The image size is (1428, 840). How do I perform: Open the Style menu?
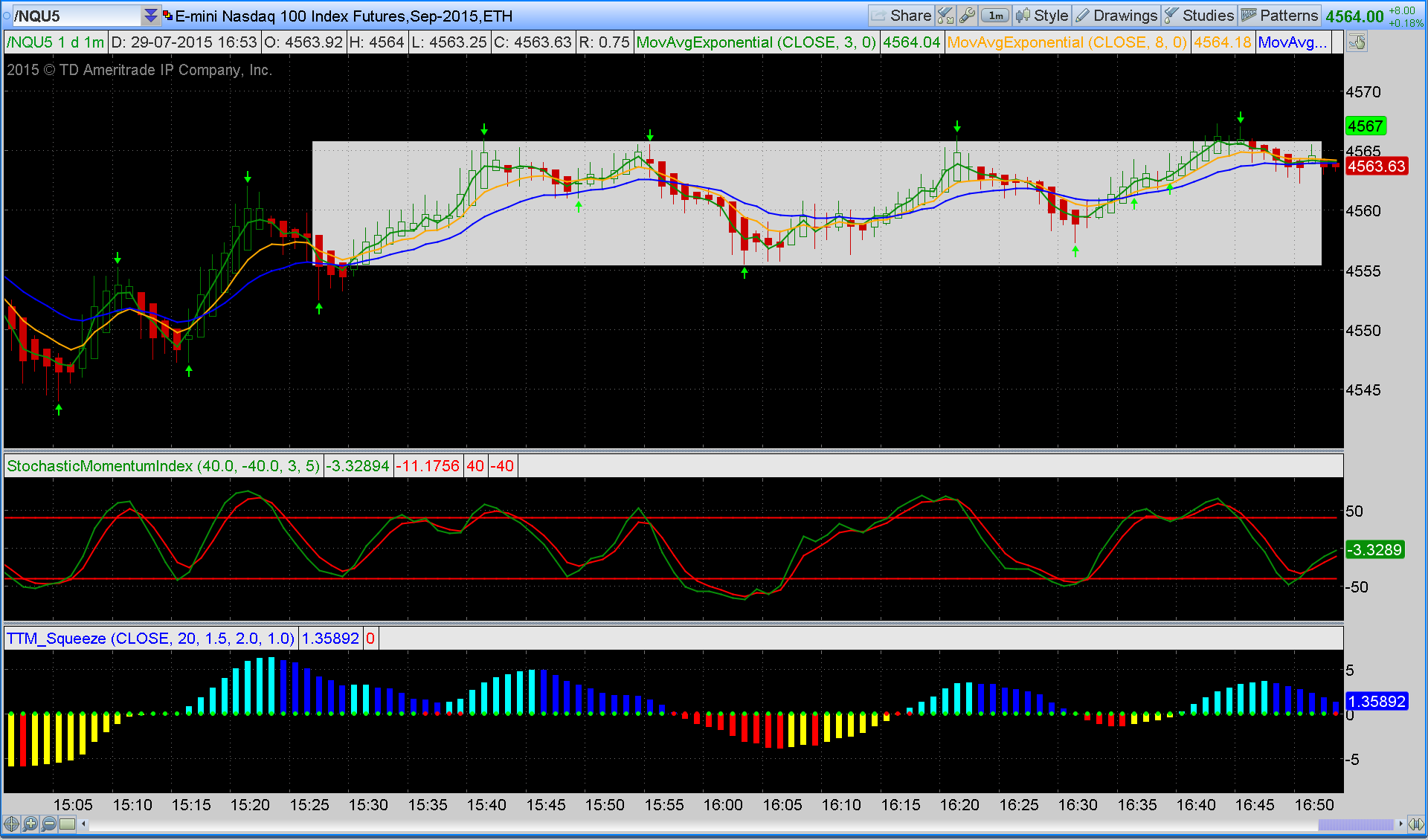coord(1042,16)
